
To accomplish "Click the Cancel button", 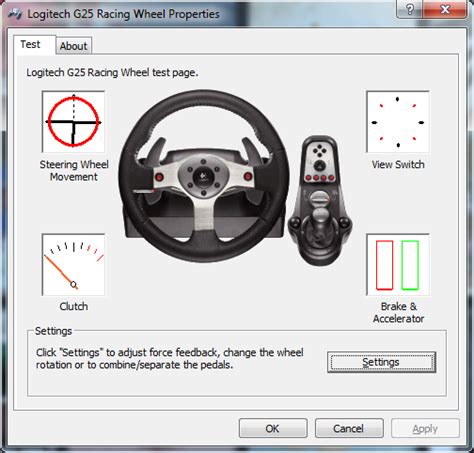I will (349, 428).
